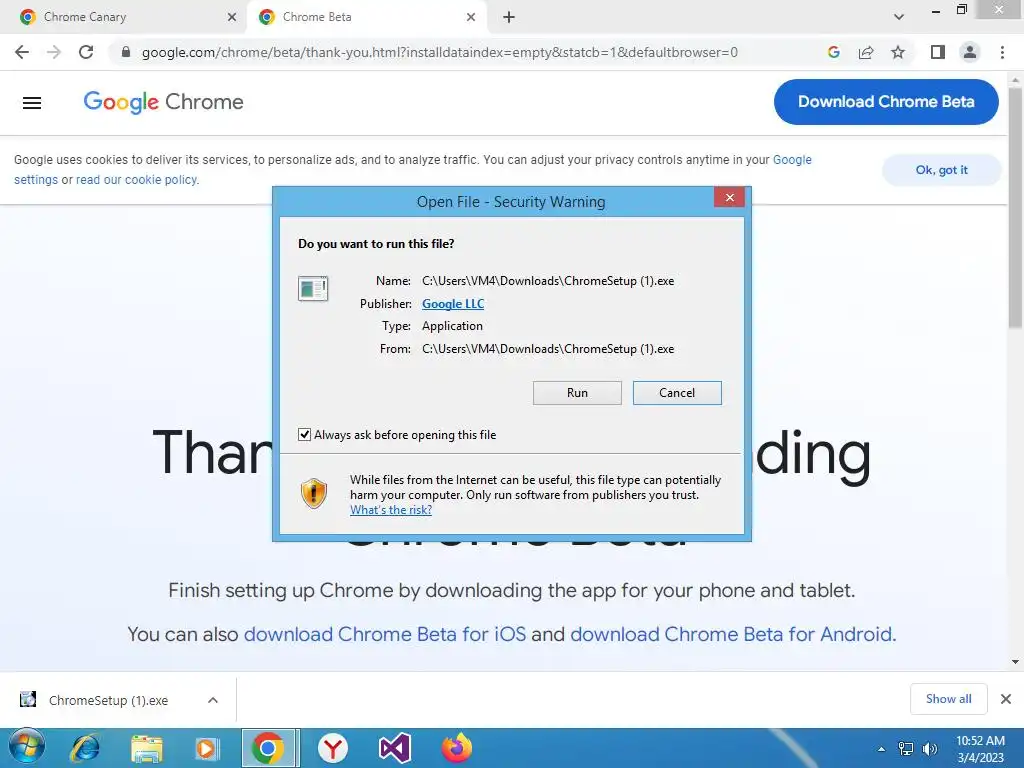Click the application file icon in dialog
Viewport: 1024px width, 768px height.
[x=313, y=288]
